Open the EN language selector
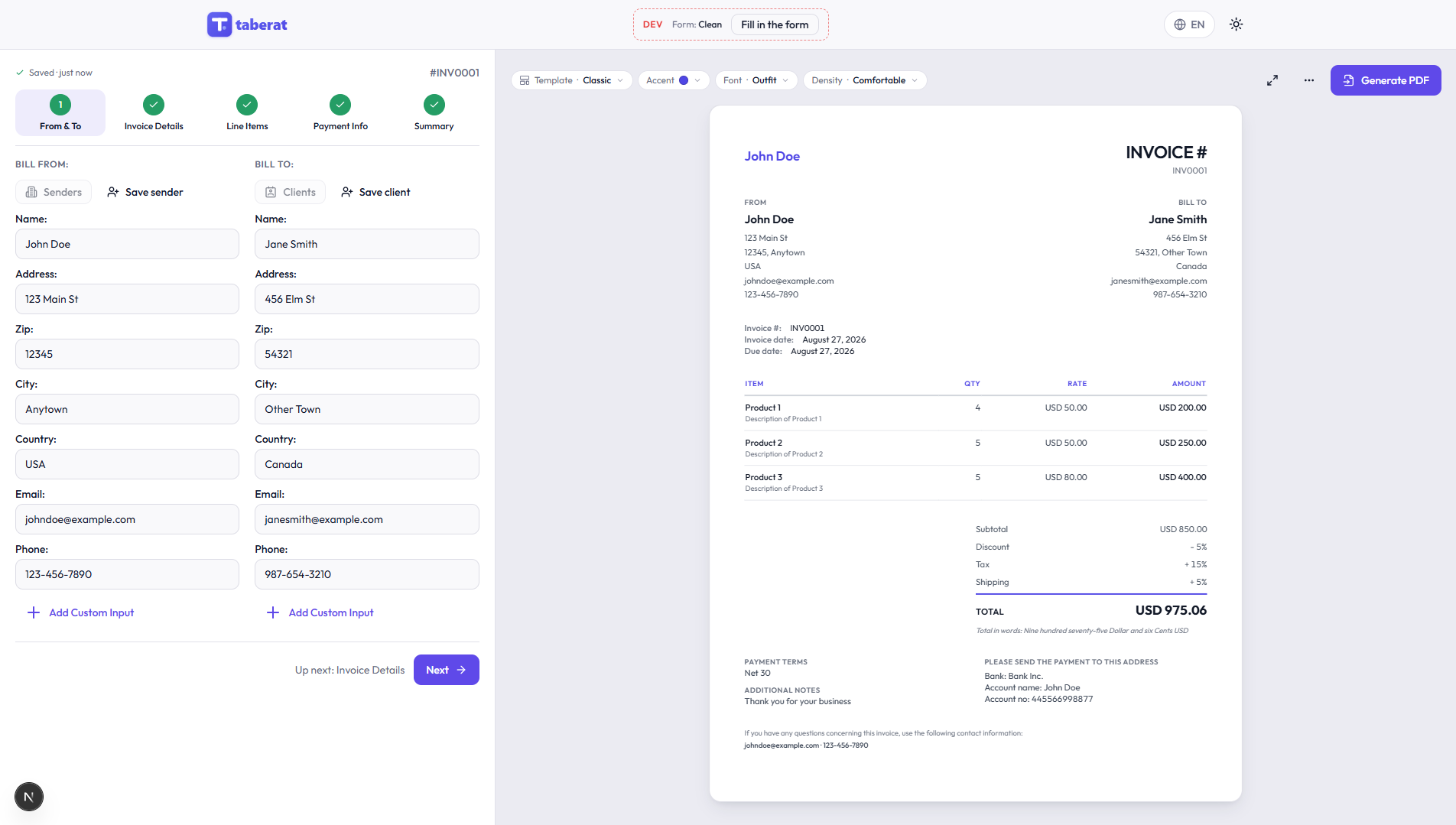The width and height of the screenshot is (1456, 825). coord(1189,24)
